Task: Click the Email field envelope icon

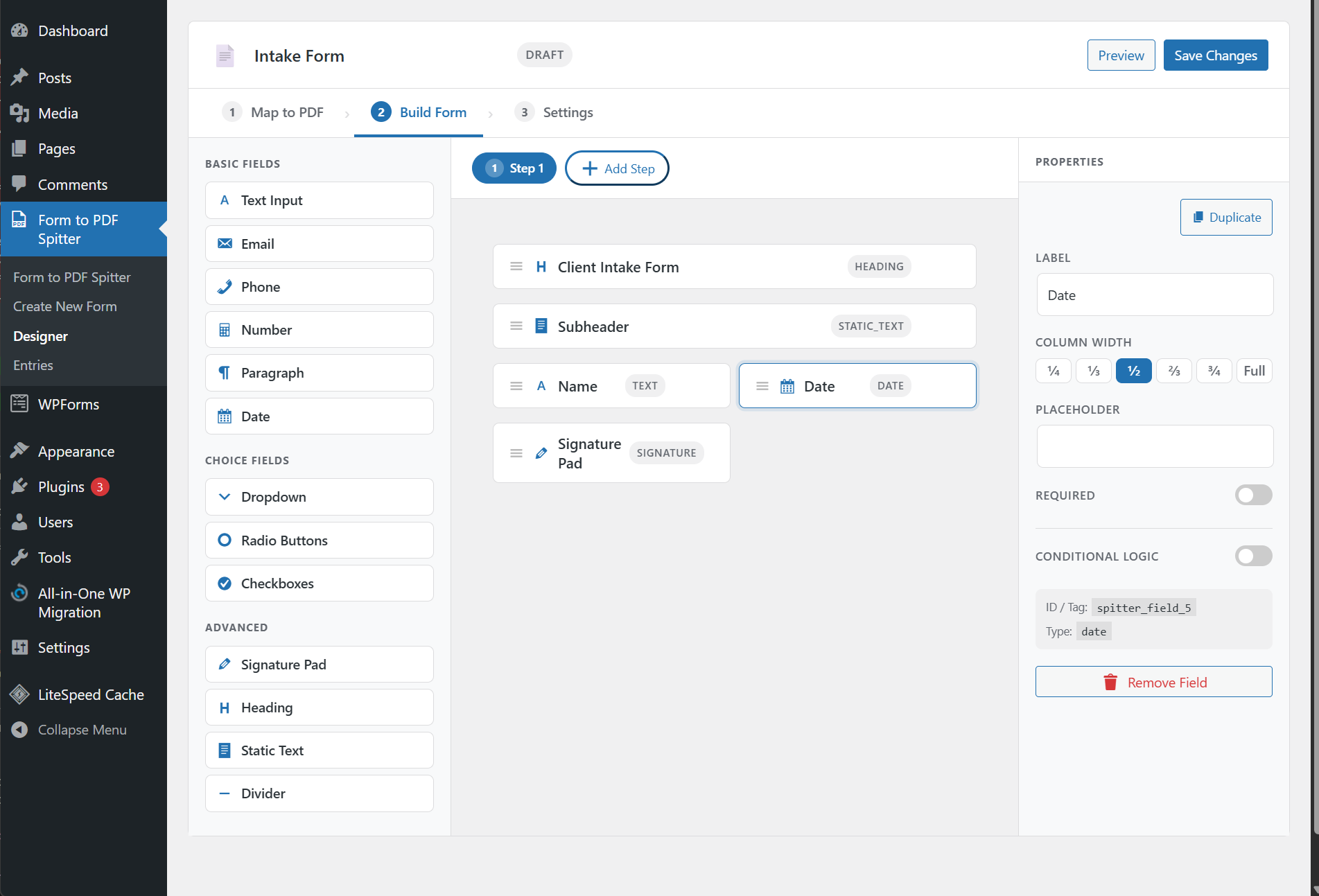Action: pyautogui.click(x=224, y=243)
